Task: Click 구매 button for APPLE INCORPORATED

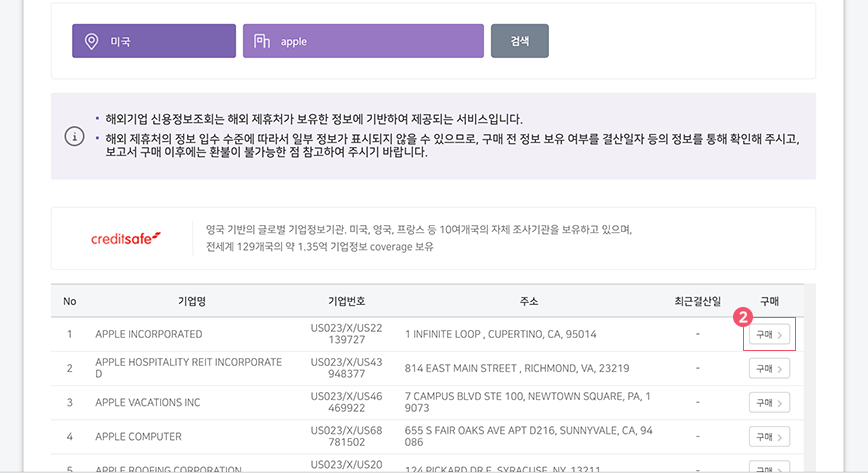Action: tap(769, 335)
